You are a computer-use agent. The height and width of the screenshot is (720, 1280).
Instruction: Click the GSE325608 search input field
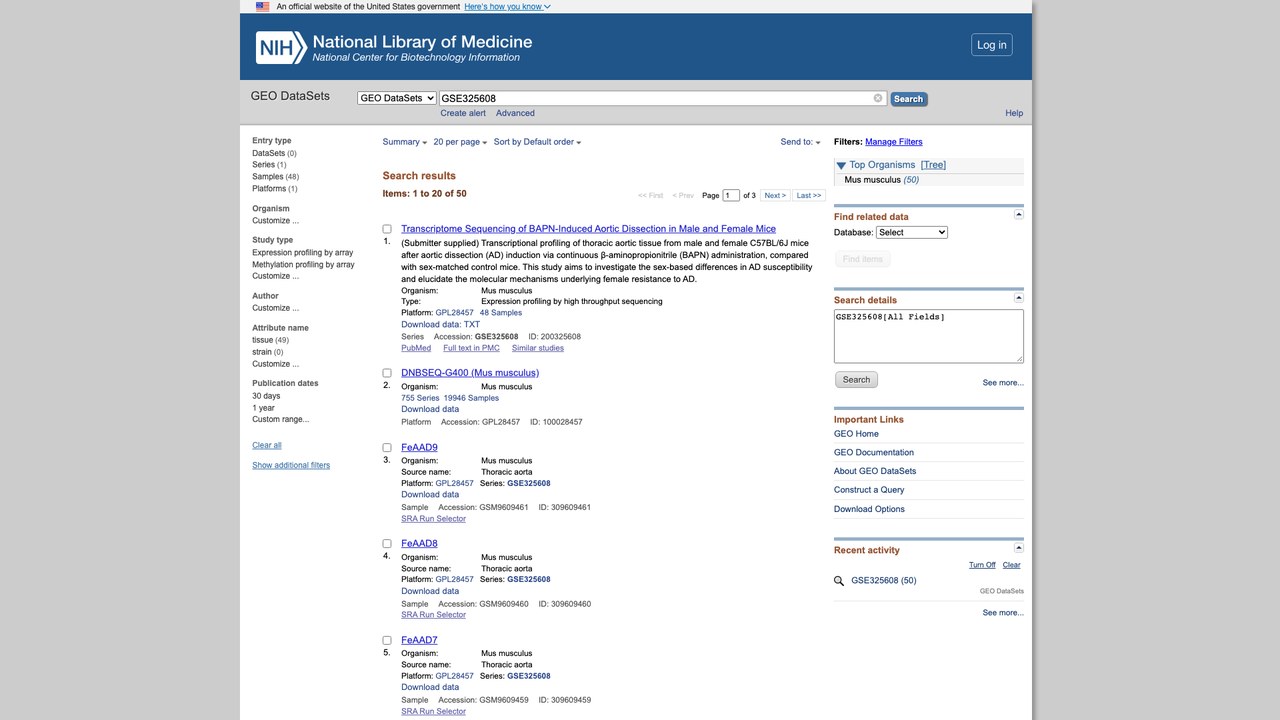(x=663, y=98)
